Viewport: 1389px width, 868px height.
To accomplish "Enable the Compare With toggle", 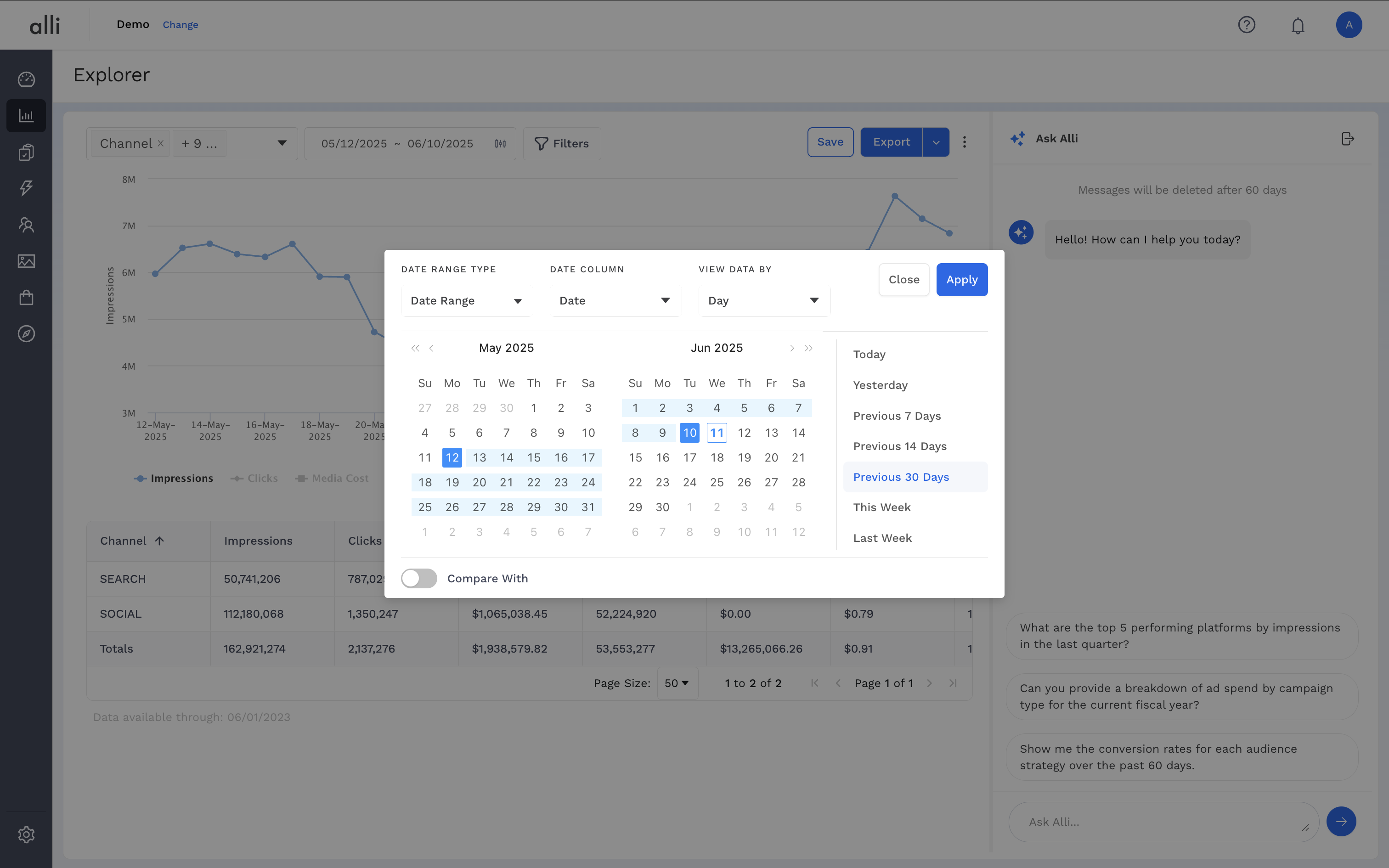I will click(x=419, y=578).
